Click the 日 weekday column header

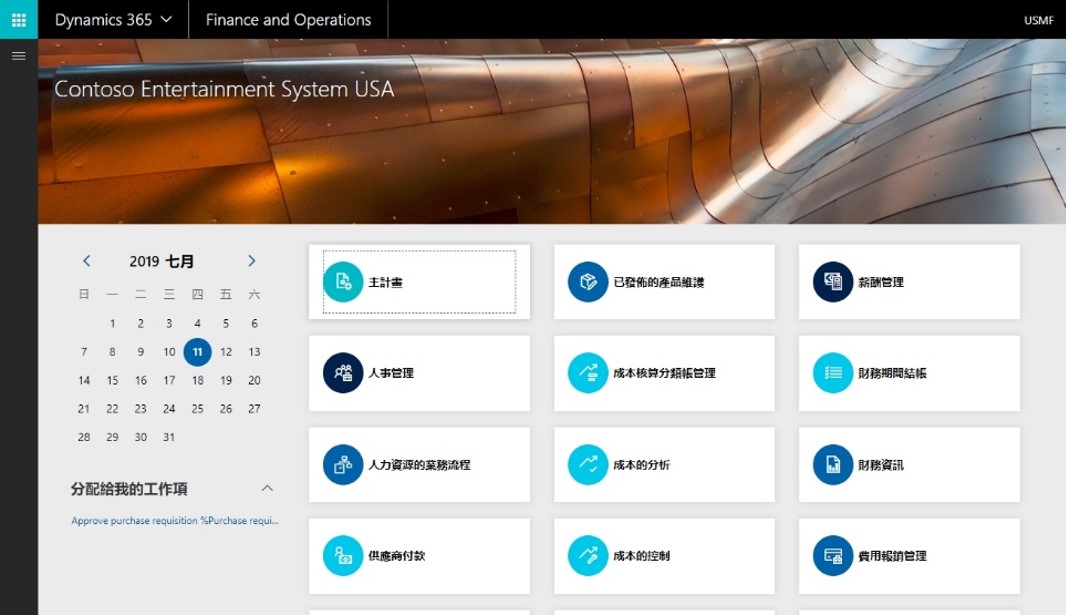(84, 294)
